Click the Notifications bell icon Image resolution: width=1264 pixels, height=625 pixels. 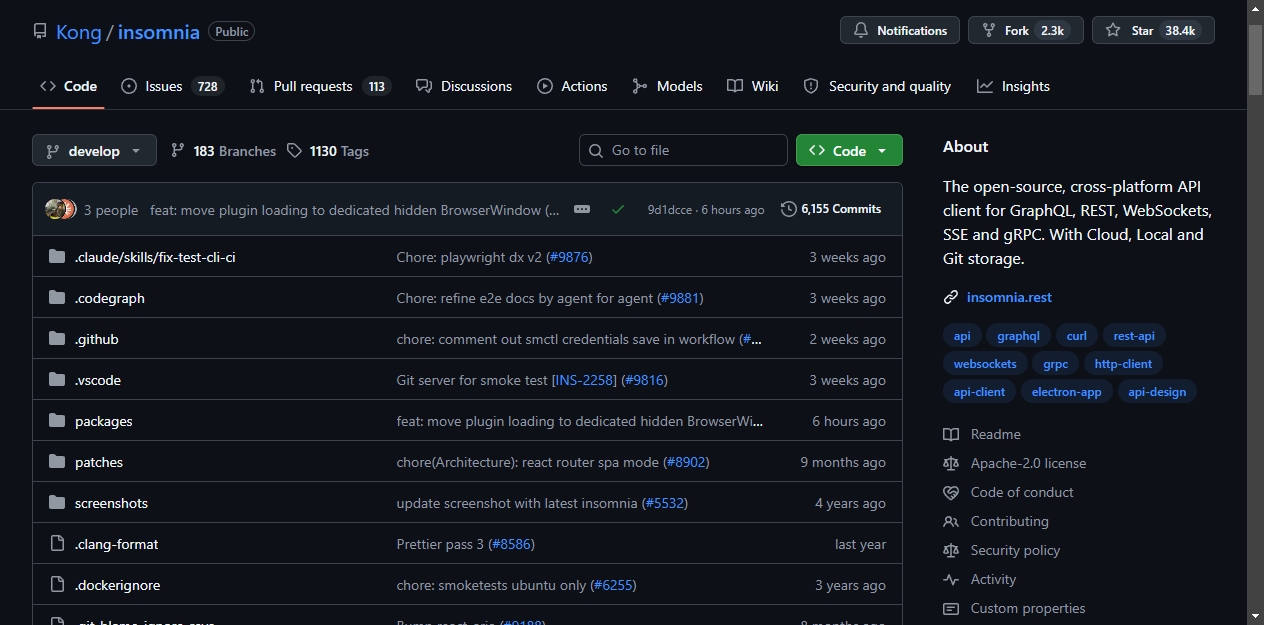(x=861, y=31)
